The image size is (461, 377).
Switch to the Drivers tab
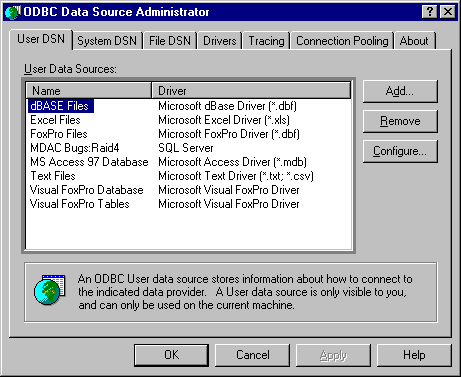click(220, 41)
